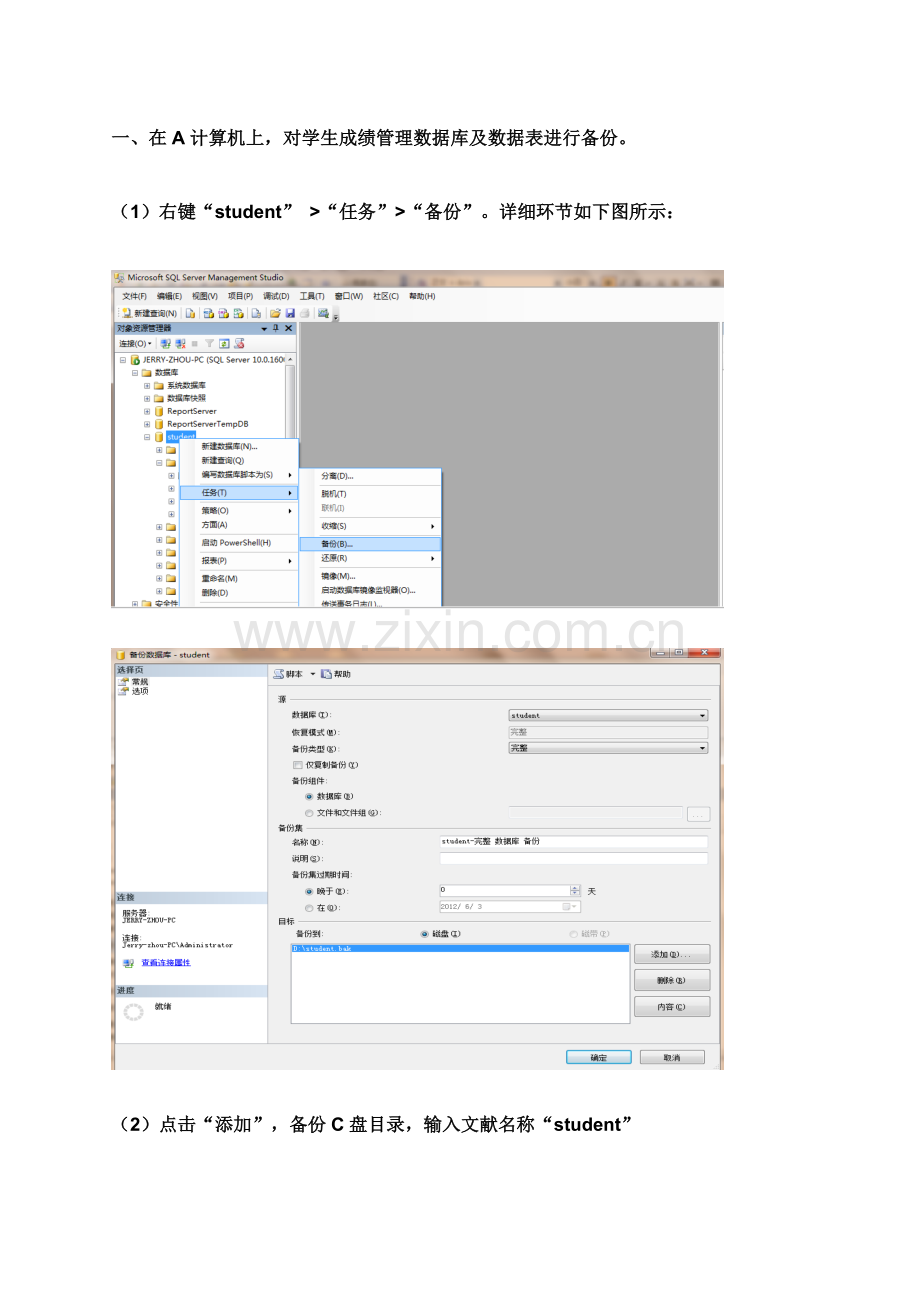Screen dimensions: 920x1302
Task: Click the days spinner for 晚于 field
Action: 575,890
